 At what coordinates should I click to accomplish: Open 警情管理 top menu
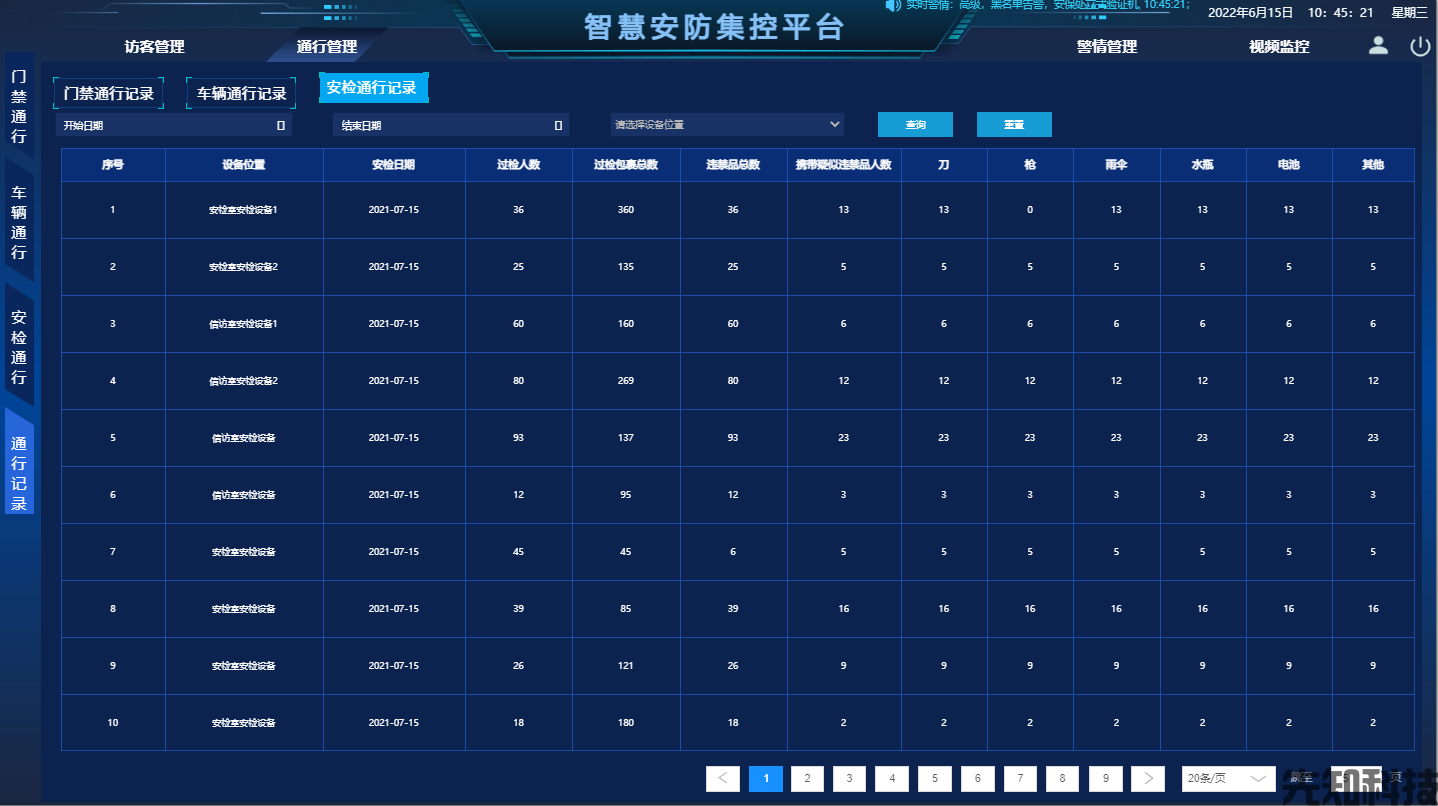(x=1107, y=47)
